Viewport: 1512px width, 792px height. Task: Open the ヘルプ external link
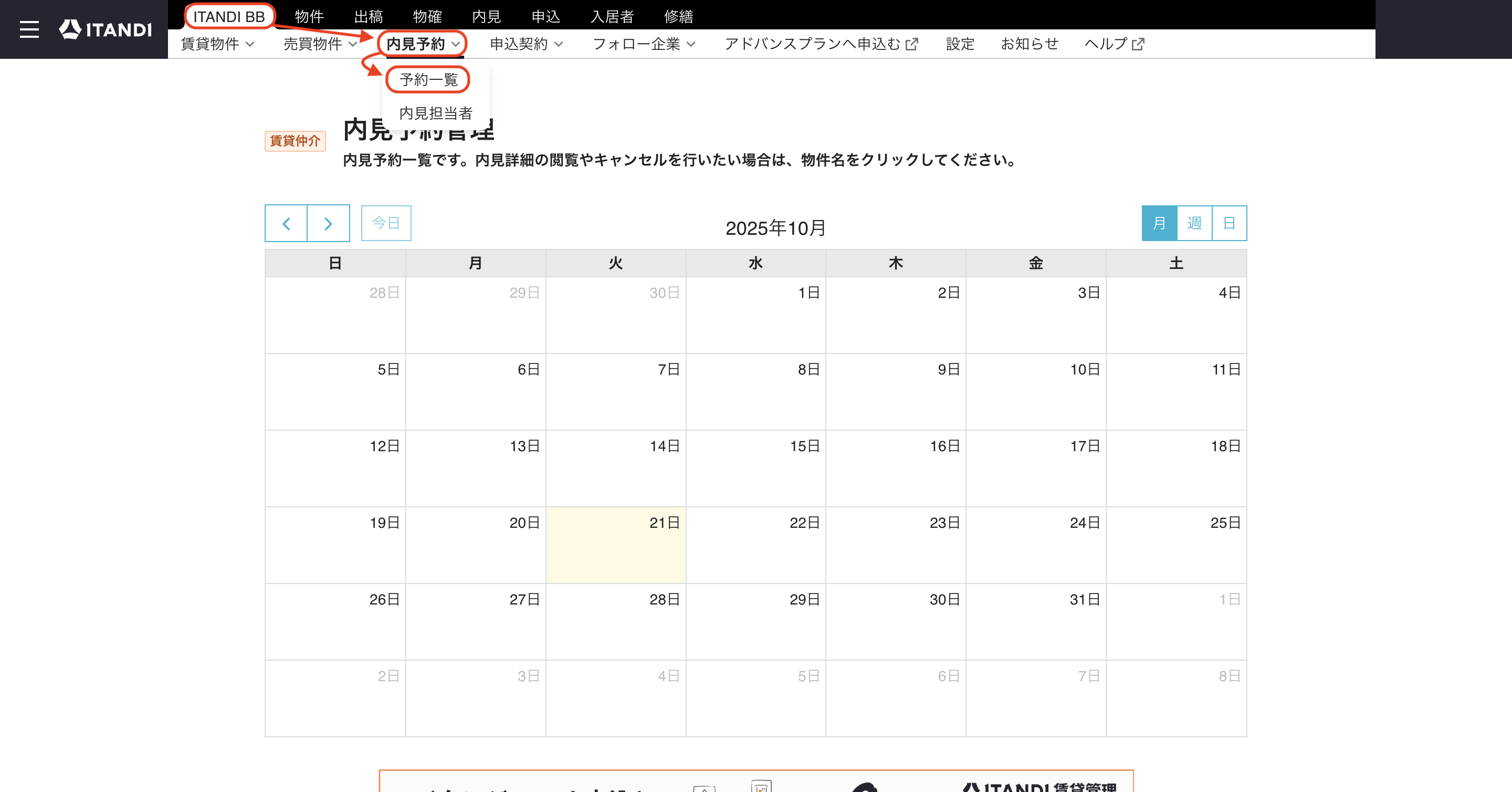(1114, 44)
